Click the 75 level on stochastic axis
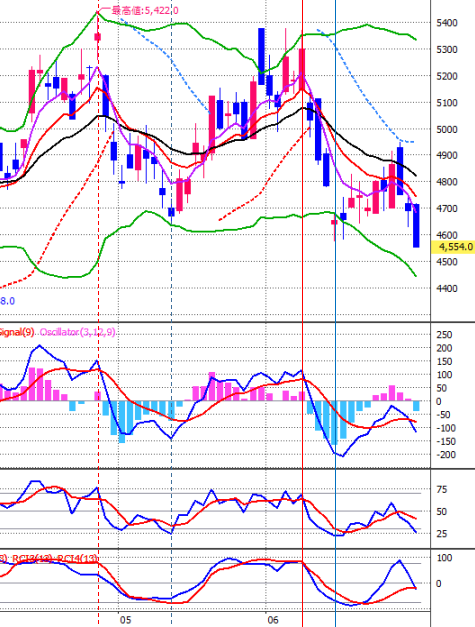 (441, 489)
